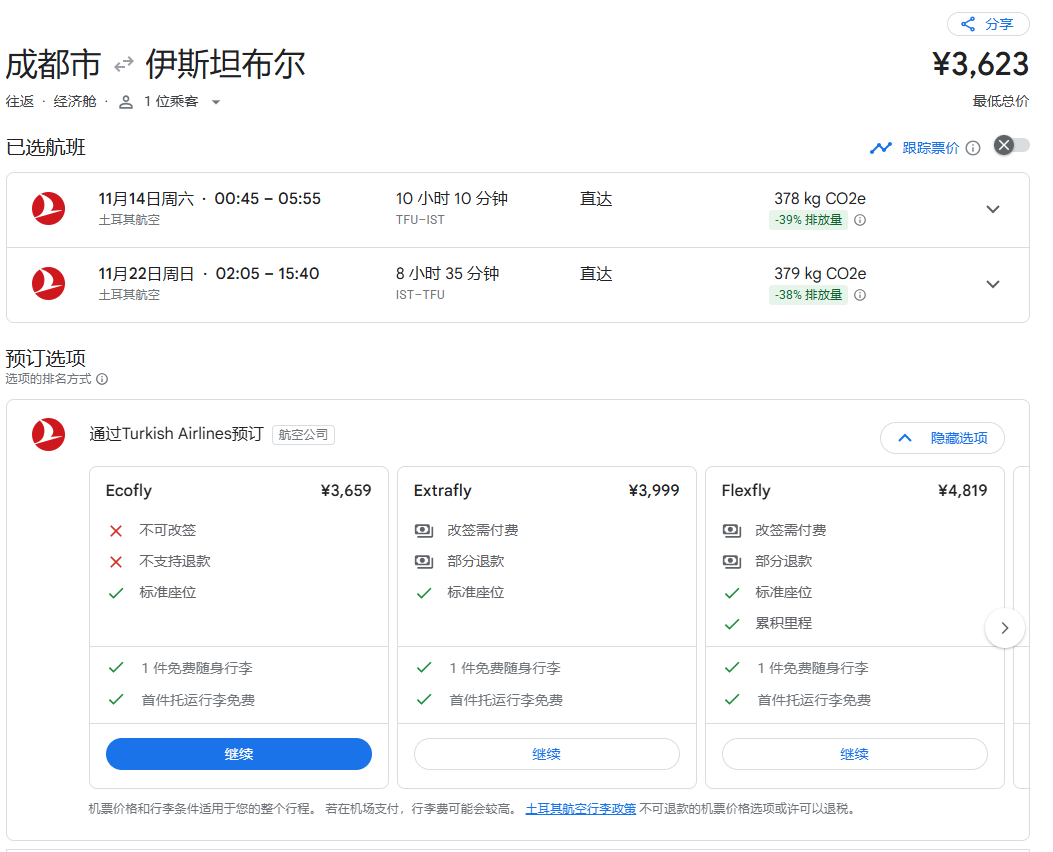The width and height of the screenshot is (1053, 852).
Task: Click Turkish Airlines logo in booking options
Action: pos(48,434)
